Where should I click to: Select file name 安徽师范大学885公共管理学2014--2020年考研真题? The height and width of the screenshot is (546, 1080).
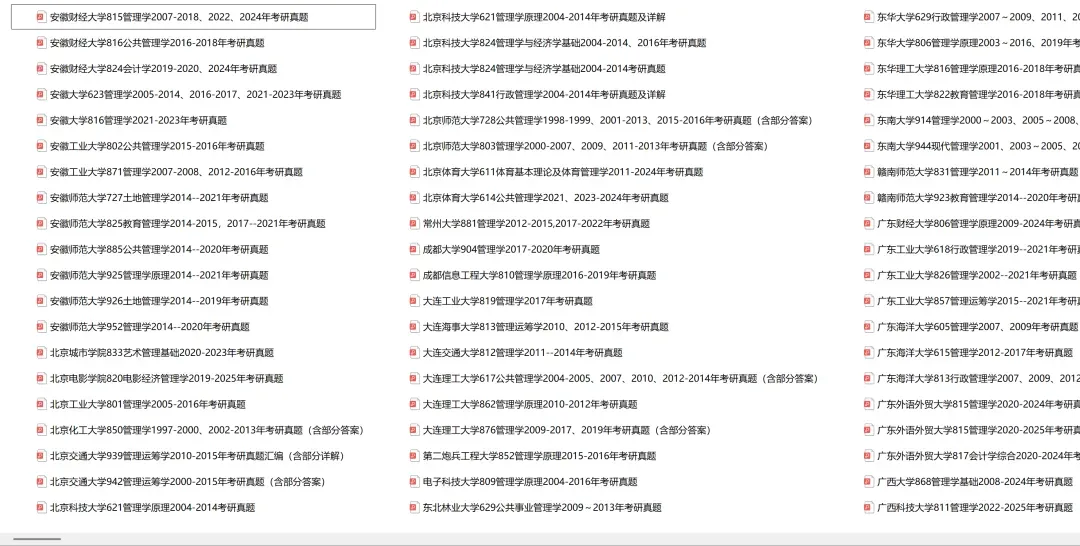[x=159, y=249]
